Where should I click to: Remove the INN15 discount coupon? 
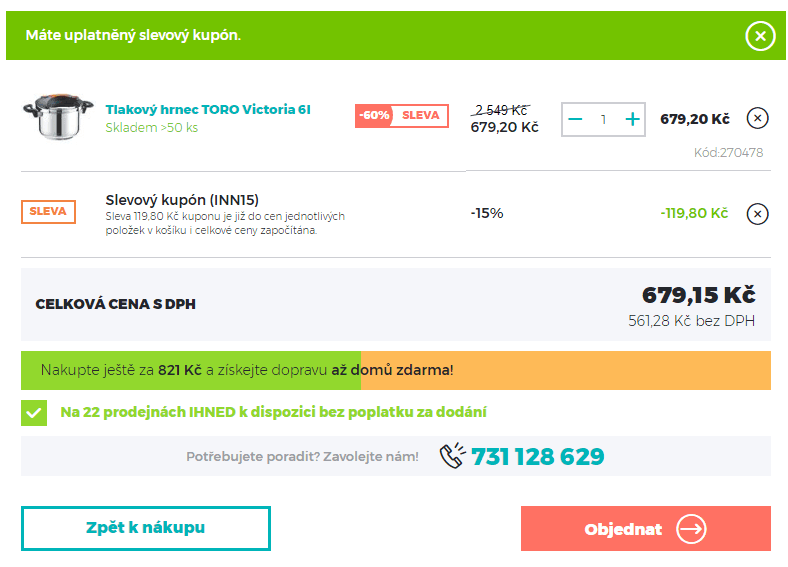(x=757, y=214)
